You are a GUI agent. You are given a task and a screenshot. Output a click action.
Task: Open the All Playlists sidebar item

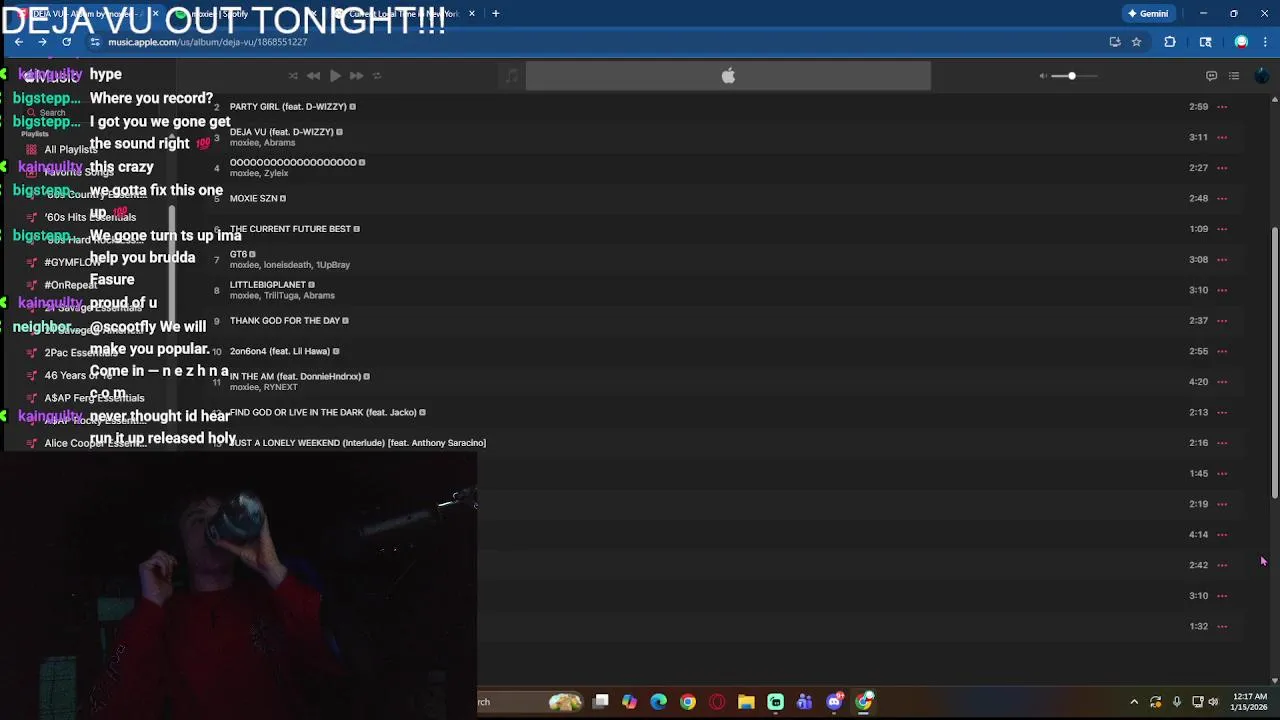pos(70,150)
